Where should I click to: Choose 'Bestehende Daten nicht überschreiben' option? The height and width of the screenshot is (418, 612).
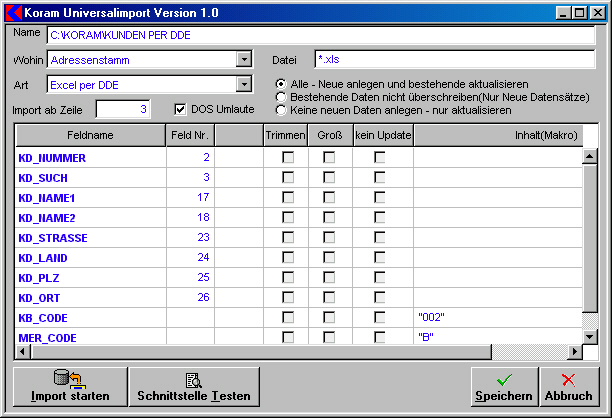(x=282, y=97)
